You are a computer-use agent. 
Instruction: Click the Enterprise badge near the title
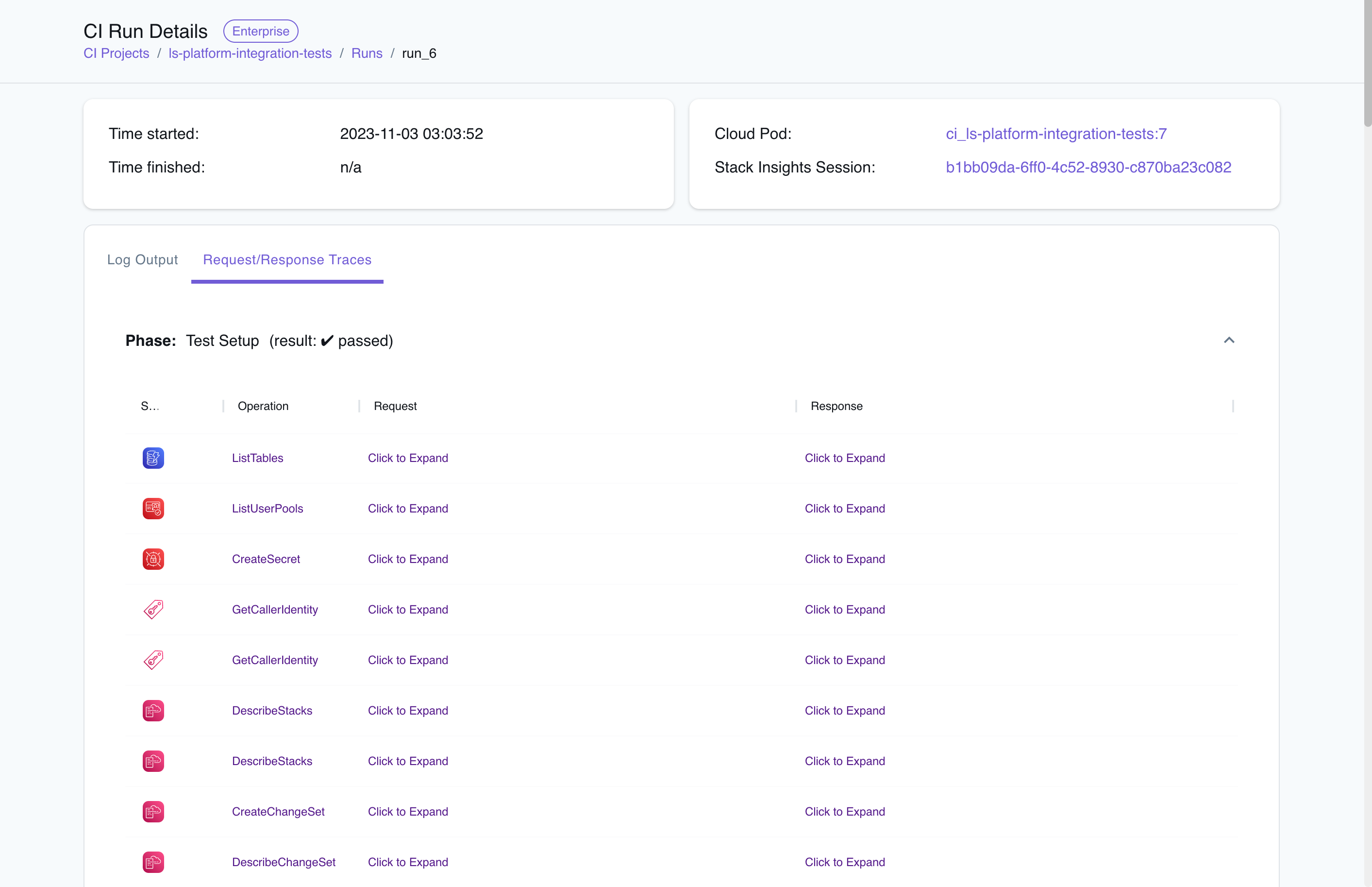click(x=260, y=31)
